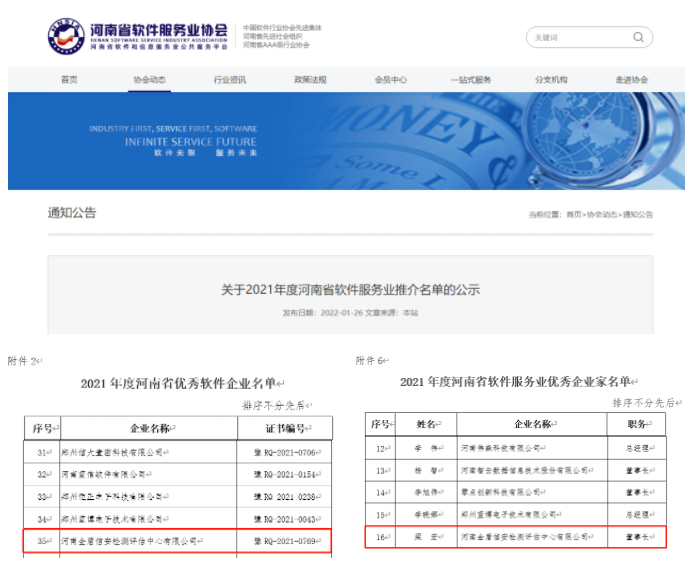Click 董事长 in row 16

point(637,537)
